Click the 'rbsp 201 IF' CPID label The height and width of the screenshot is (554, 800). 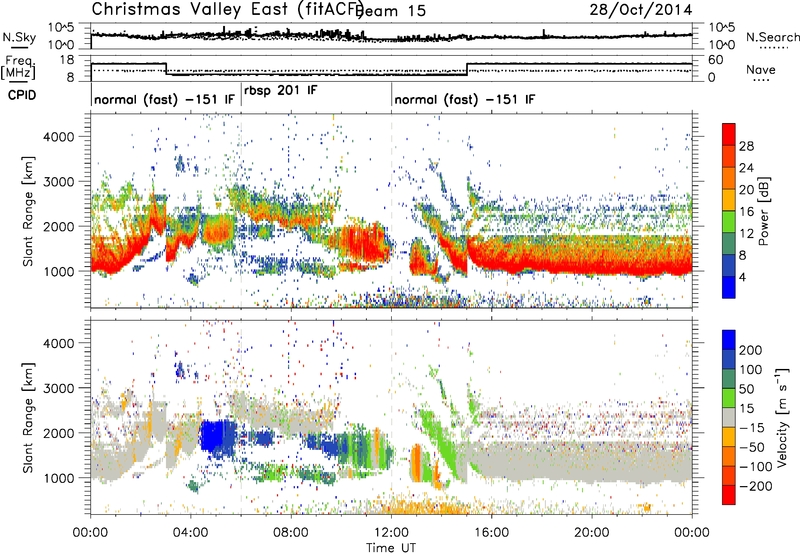tap(281, 91)
